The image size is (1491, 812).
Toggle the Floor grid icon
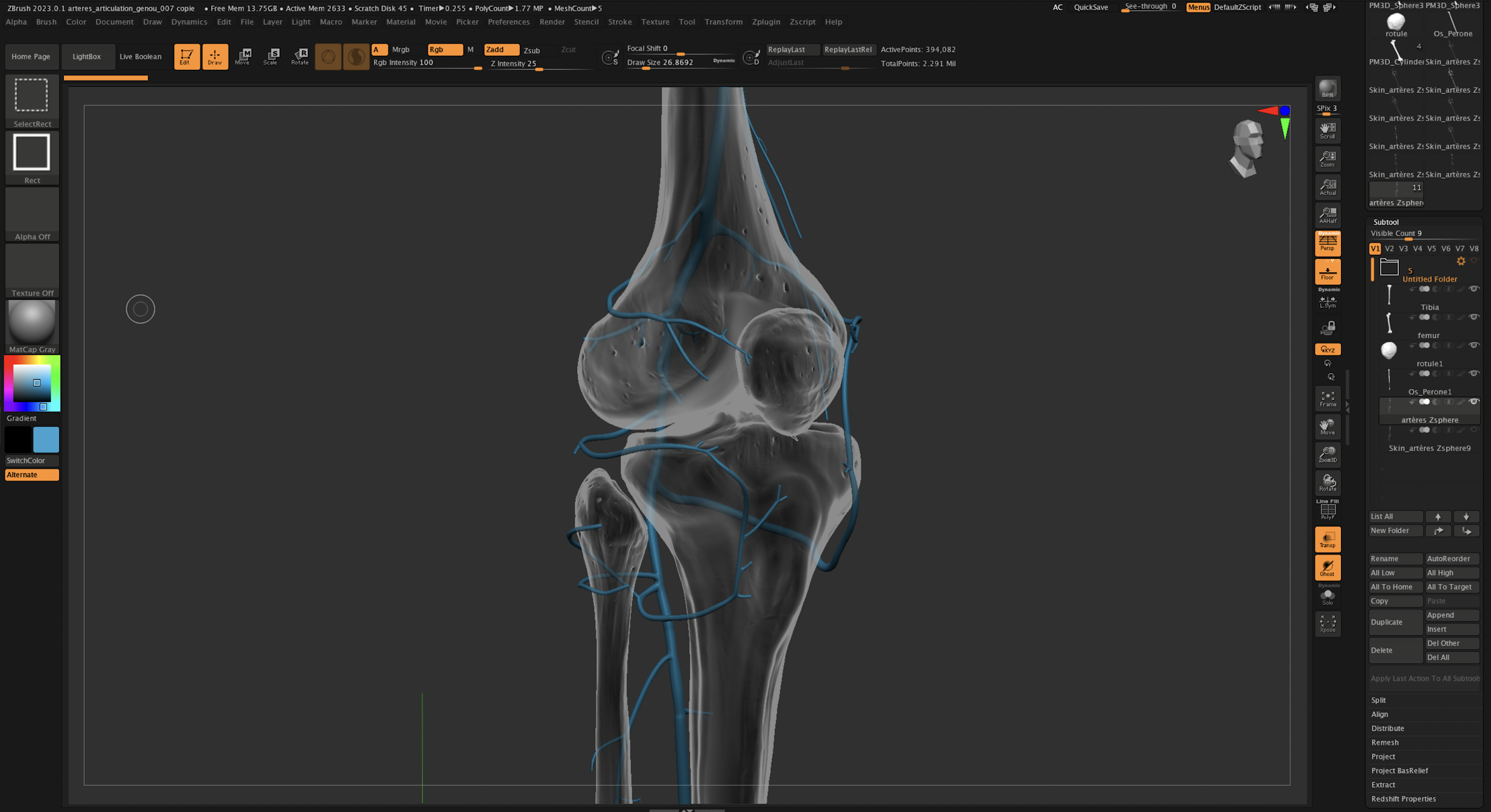click(1327, 272)
